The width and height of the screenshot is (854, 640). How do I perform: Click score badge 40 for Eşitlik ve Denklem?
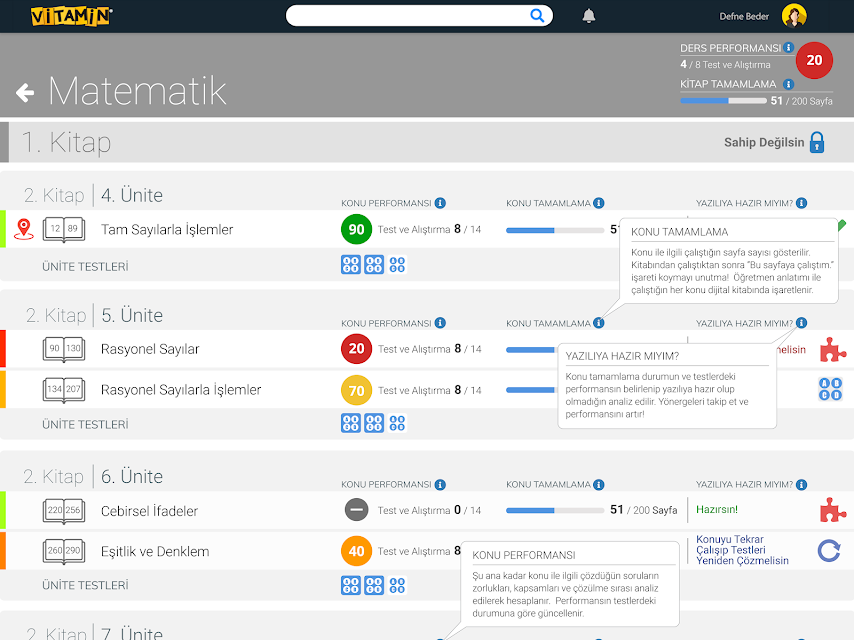[356, 551]
